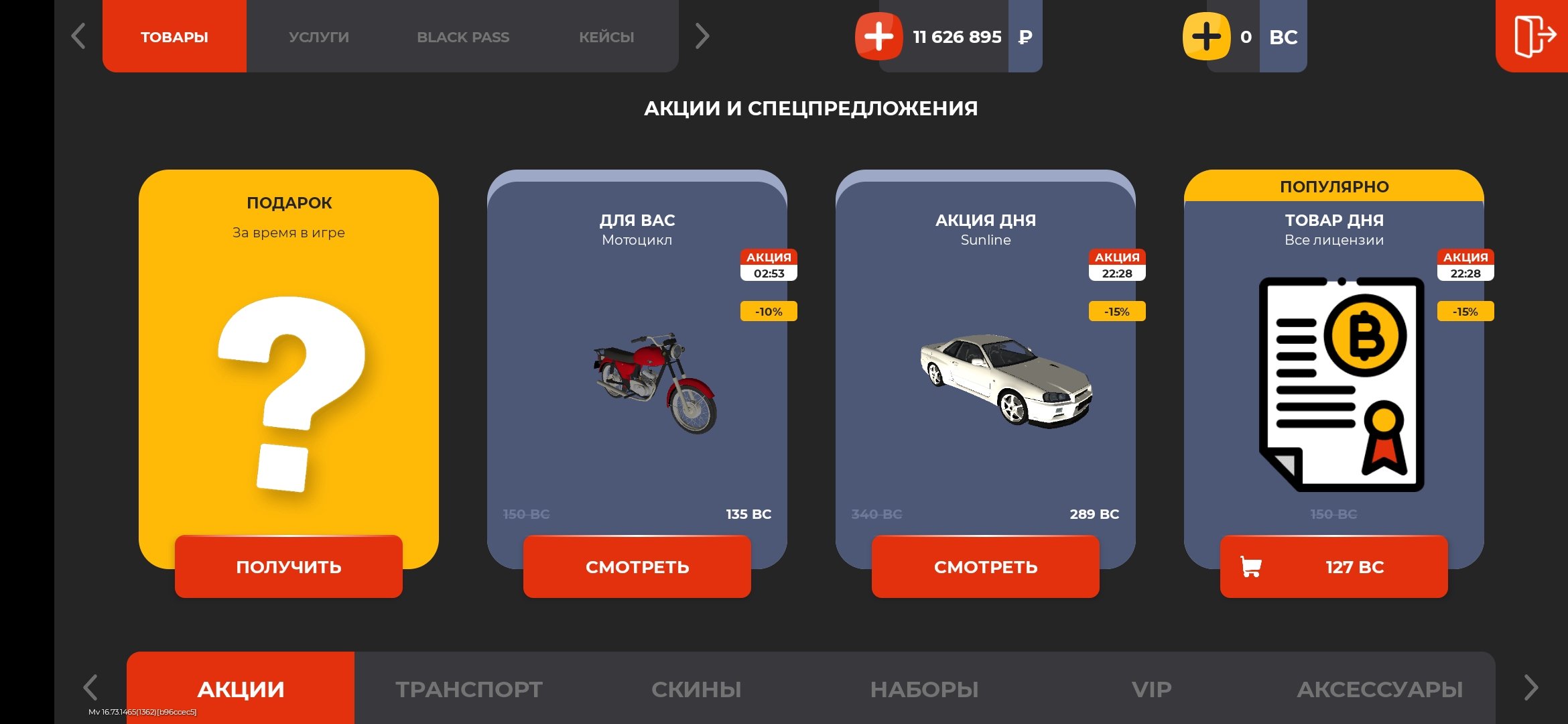Switch to the УСЛУГИ tab
1568x724 pixels.
[x=319, y=36]
